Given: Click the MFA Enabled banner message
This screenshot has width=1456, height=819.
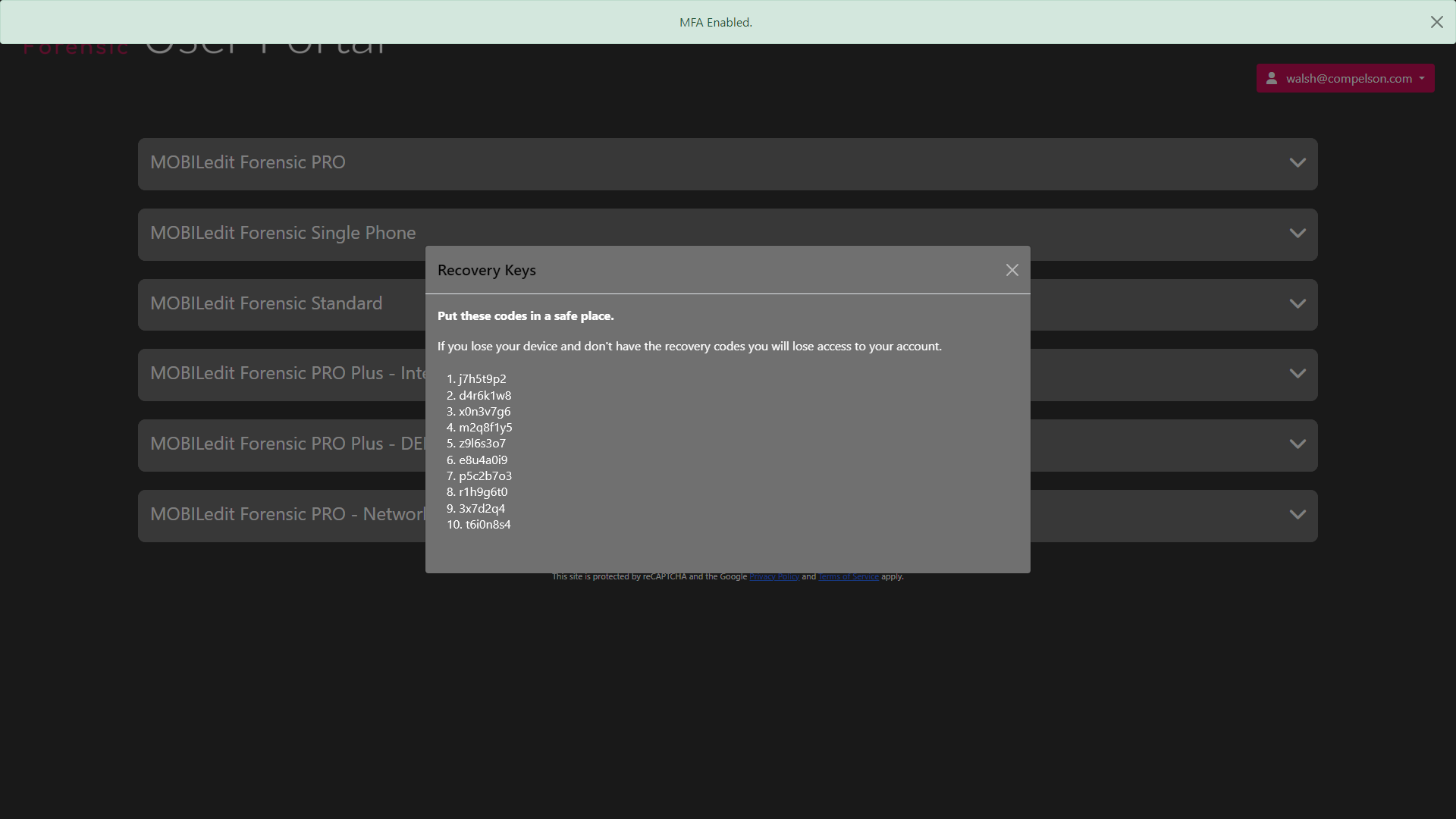Looking at the screenshot, I should (716, 22).
